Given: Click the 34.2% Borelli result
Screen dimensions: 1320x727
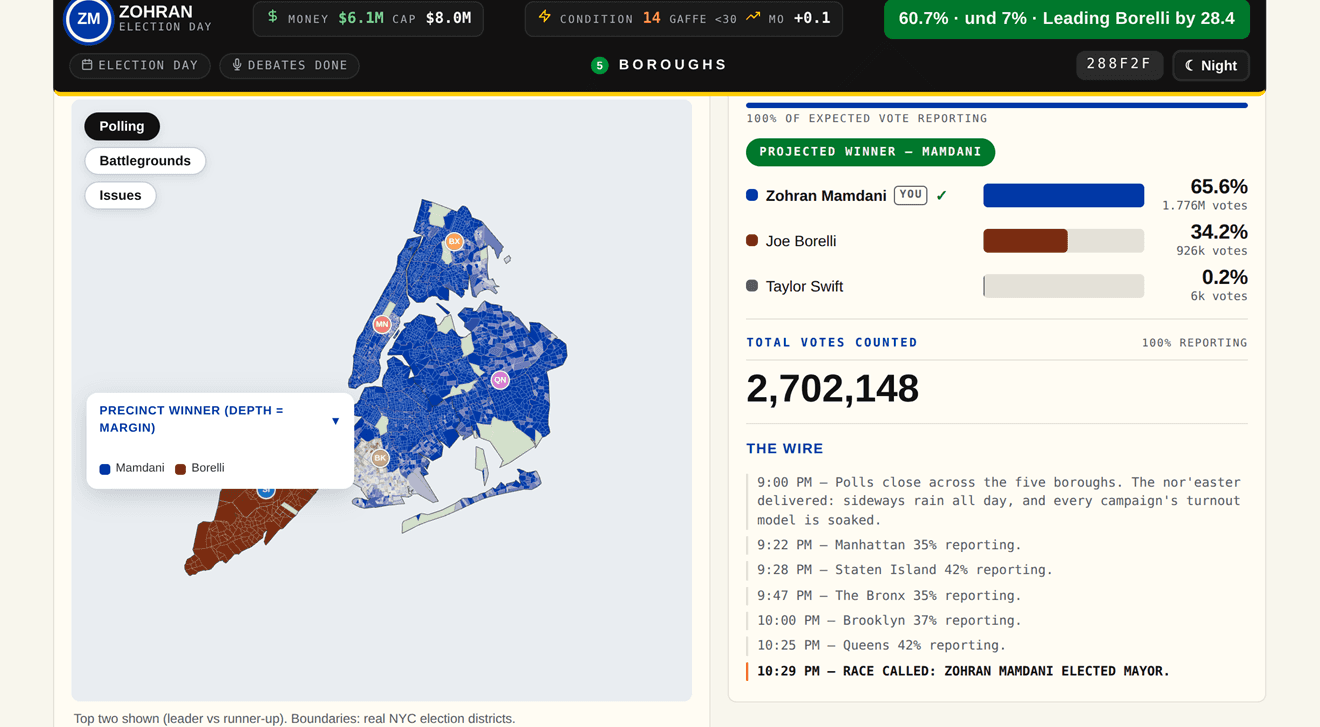Looking at the screenshot, I should [1218, 232].
